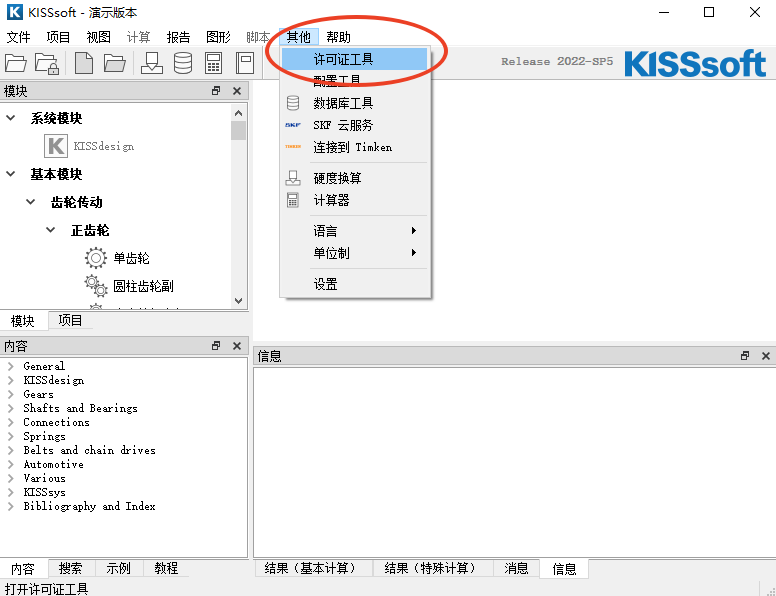
Task: Open the database tool toolbar icon
Action: coord(183,63)
